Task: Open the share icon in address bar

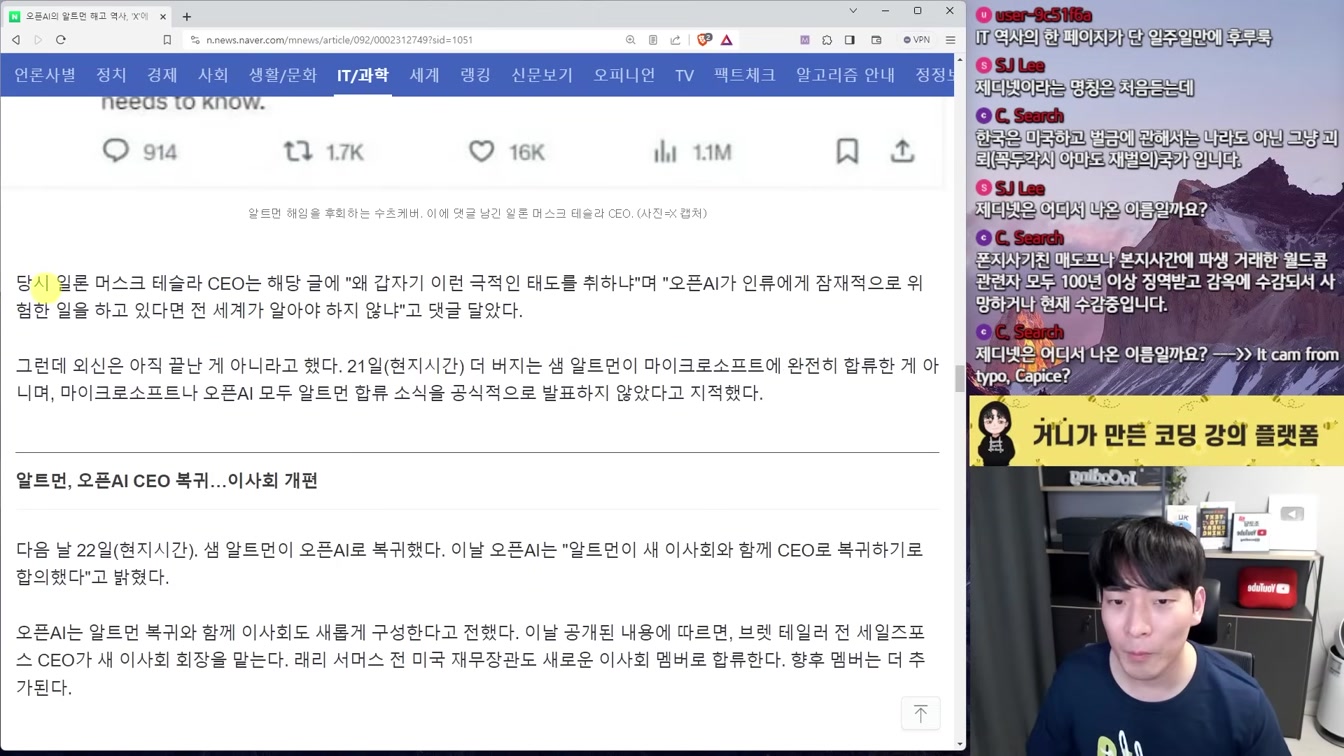Action: (675, 40)
